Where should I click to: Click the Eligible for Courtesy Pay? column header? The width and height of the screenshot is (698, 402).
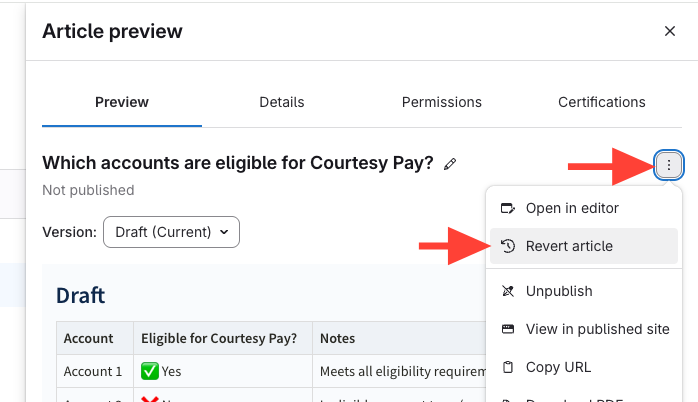tap(220, 339)
